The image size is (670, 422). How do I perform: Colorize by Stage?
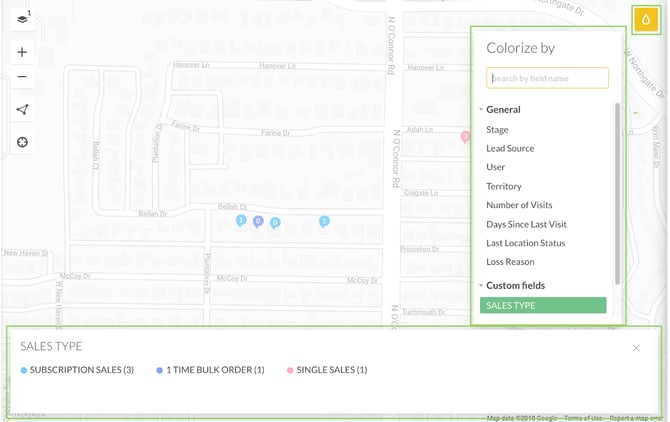497,129
